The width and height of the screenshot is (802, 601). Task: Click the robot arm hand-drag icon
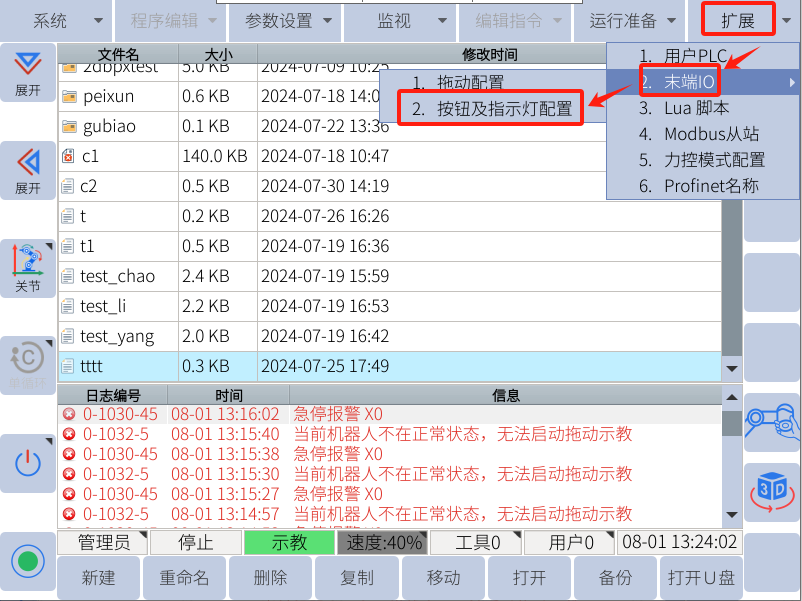click(772, 420)
